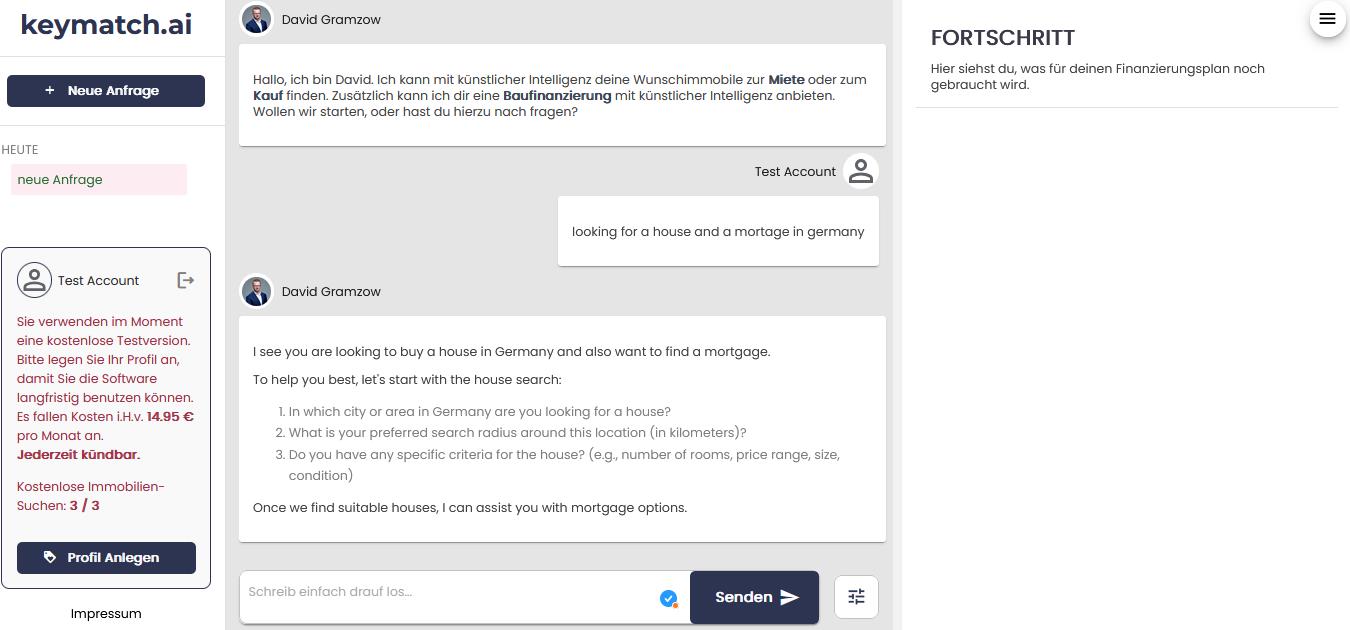The height and width of the screenshot is (630, 1350).
Task: Open the Impressum link
Action: click(x=106, y=613)
